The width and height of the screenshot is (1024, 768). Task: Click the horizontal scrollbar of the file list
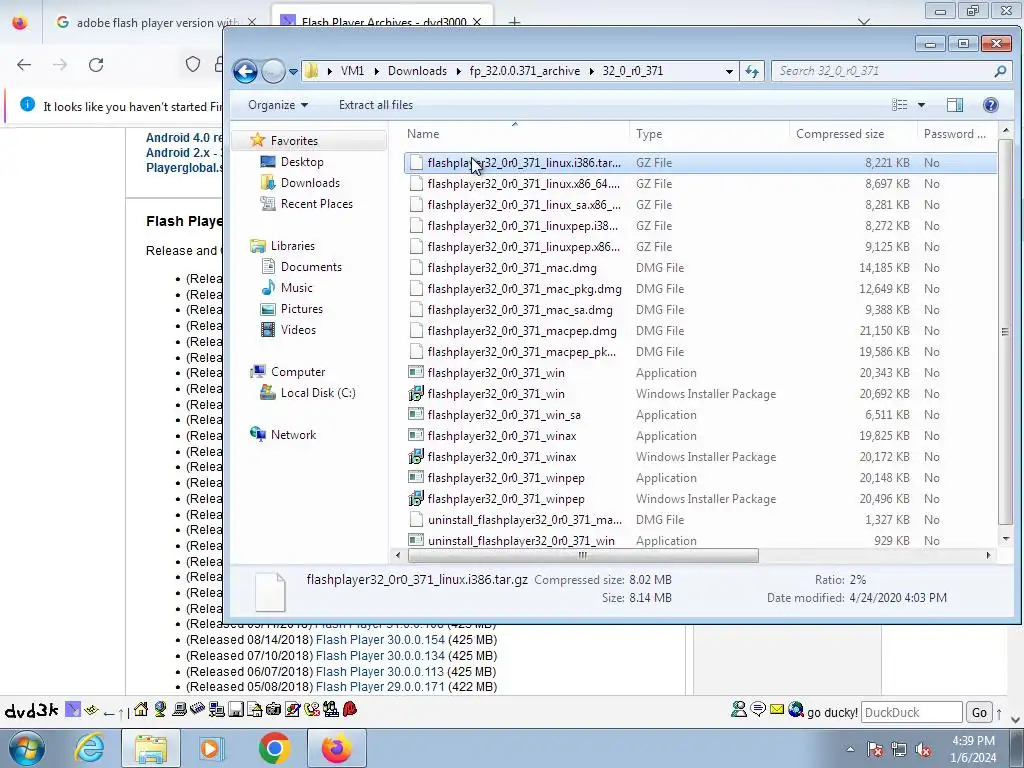tap(583, 556)
